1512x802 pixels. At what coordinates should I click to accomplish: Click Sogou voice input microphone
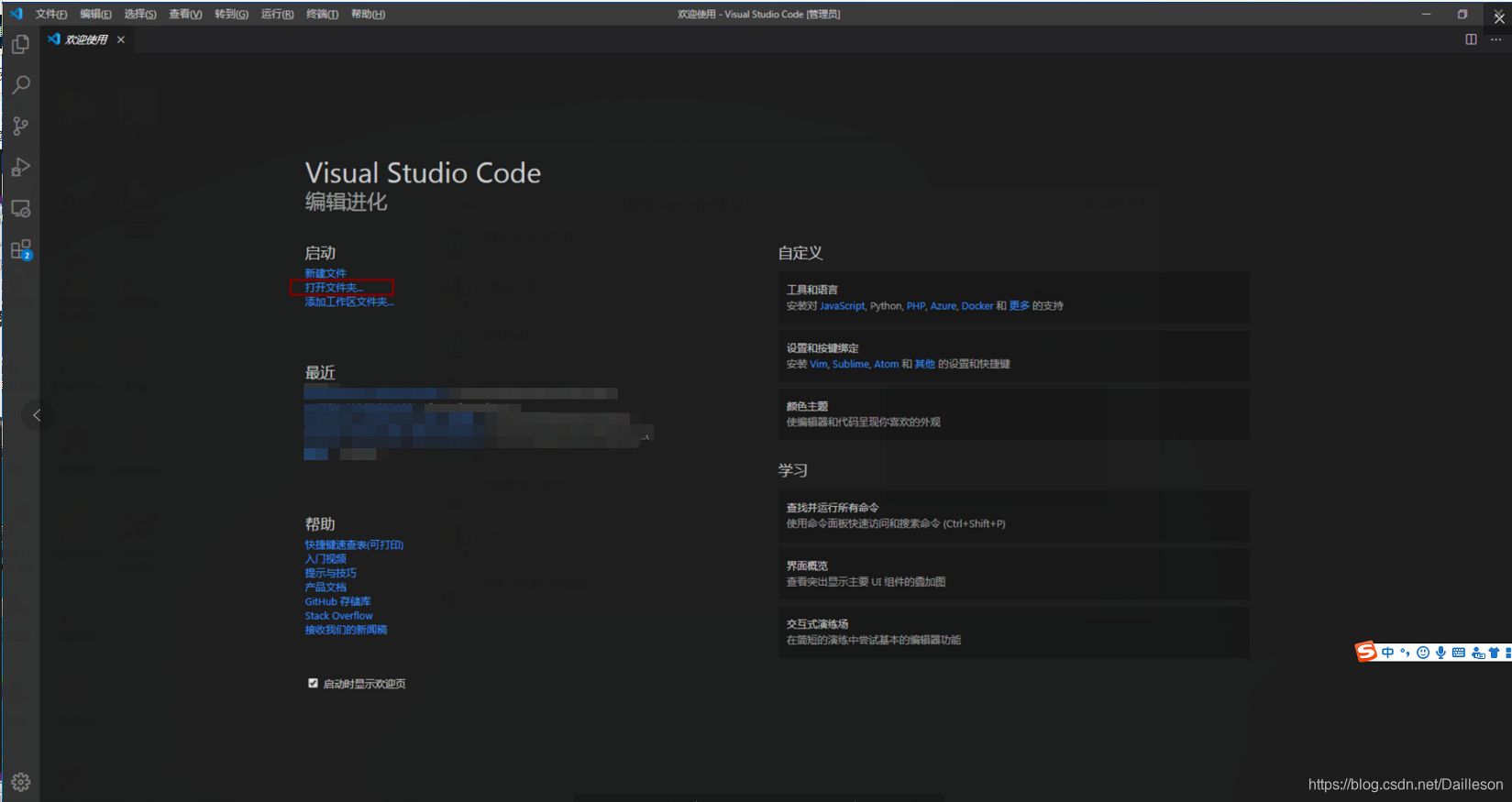tap(1440, 653)
